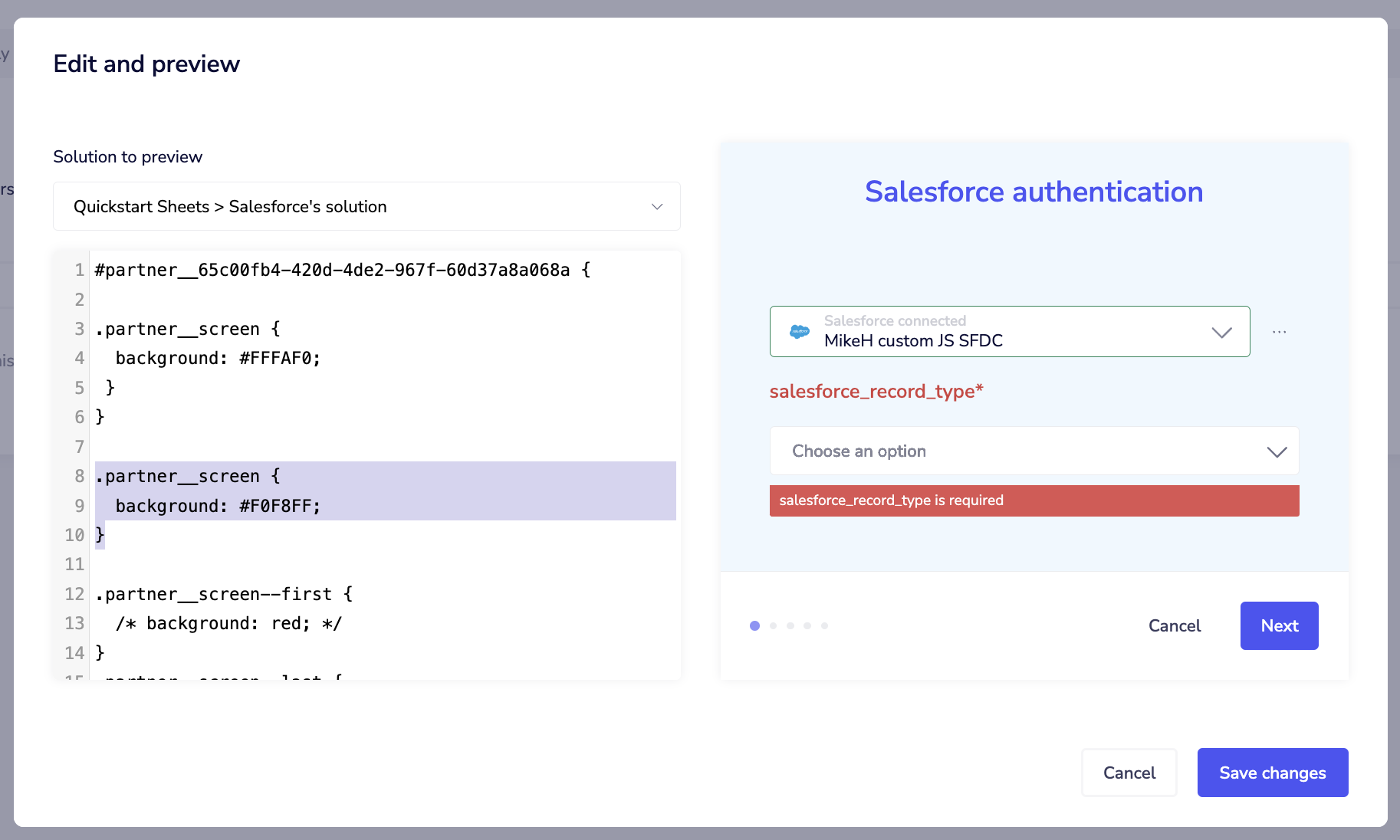Screen dimensions: 1400x840
Task: Click the chevron in Choose an option field
Action: [x=1276, y=451]
